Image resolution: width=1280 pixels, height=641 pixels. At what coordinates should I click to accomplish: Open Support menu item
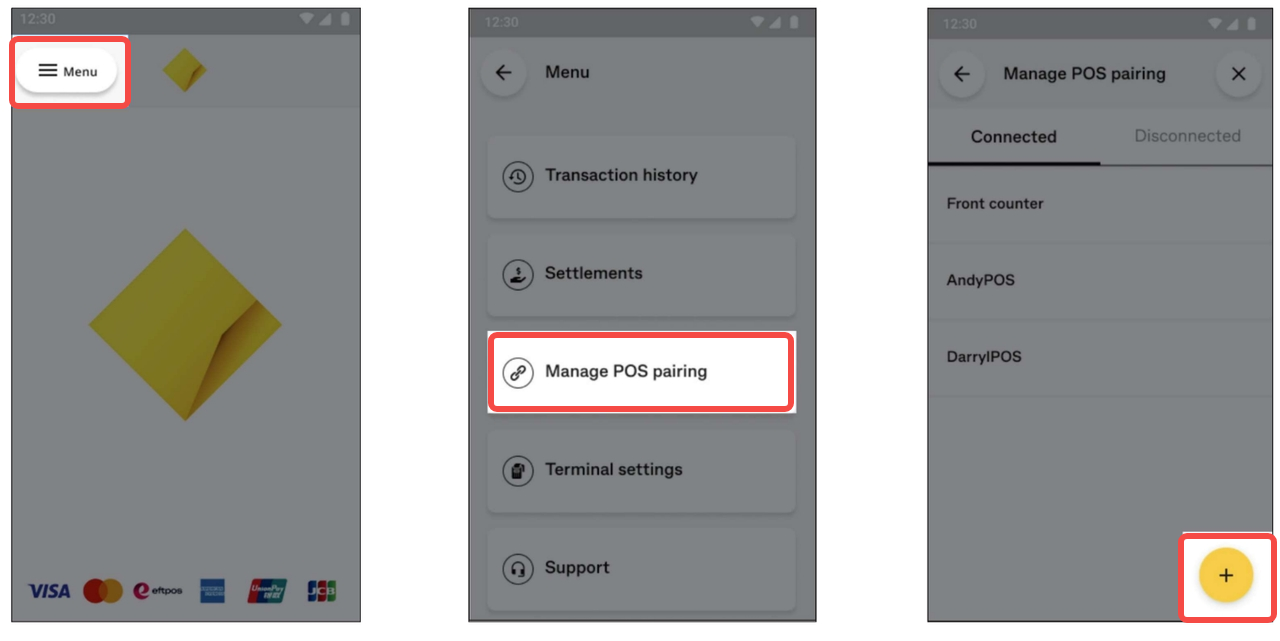641,568
